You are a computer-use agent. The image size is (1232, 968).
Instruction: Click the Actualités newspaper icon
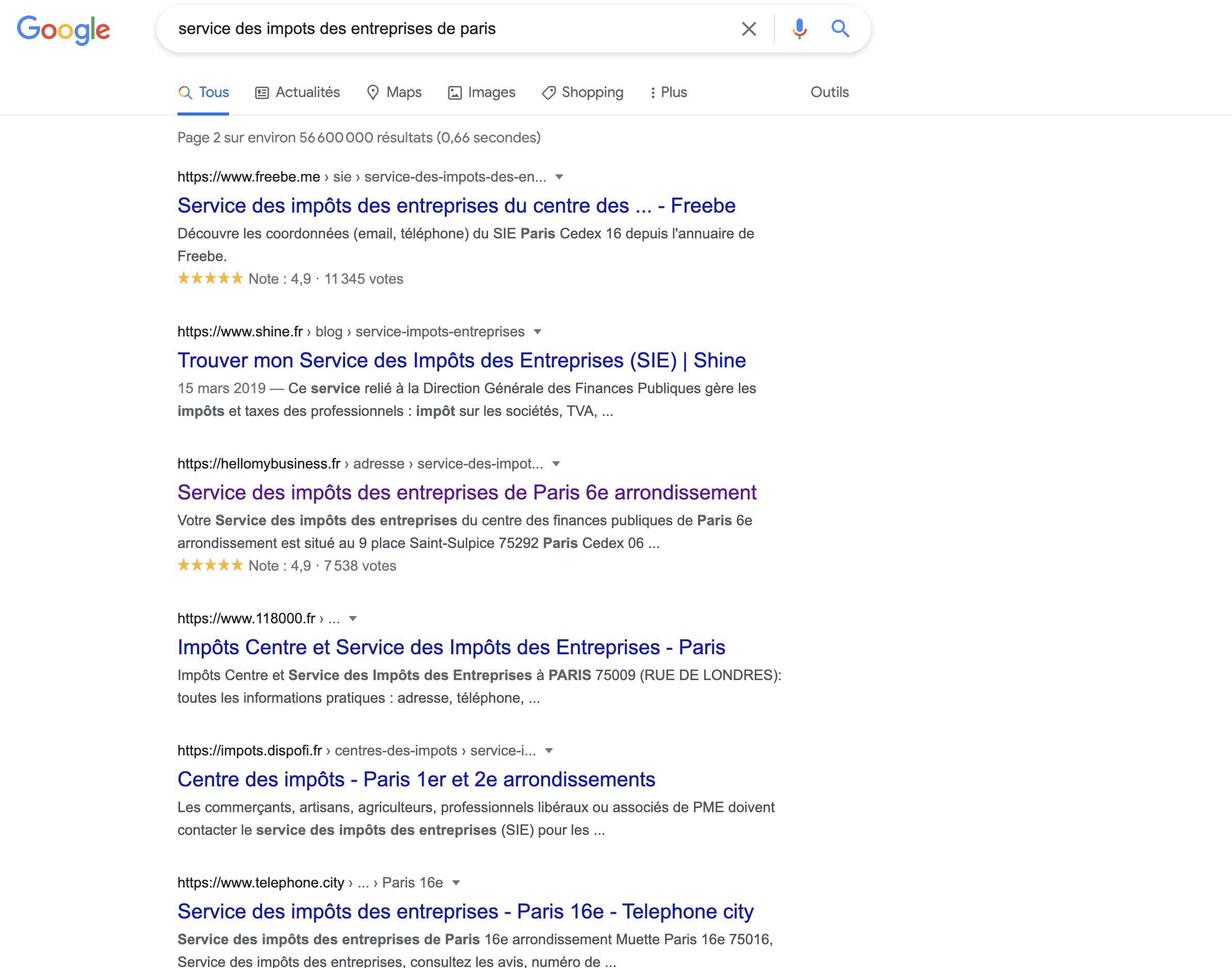click(262, 92)
